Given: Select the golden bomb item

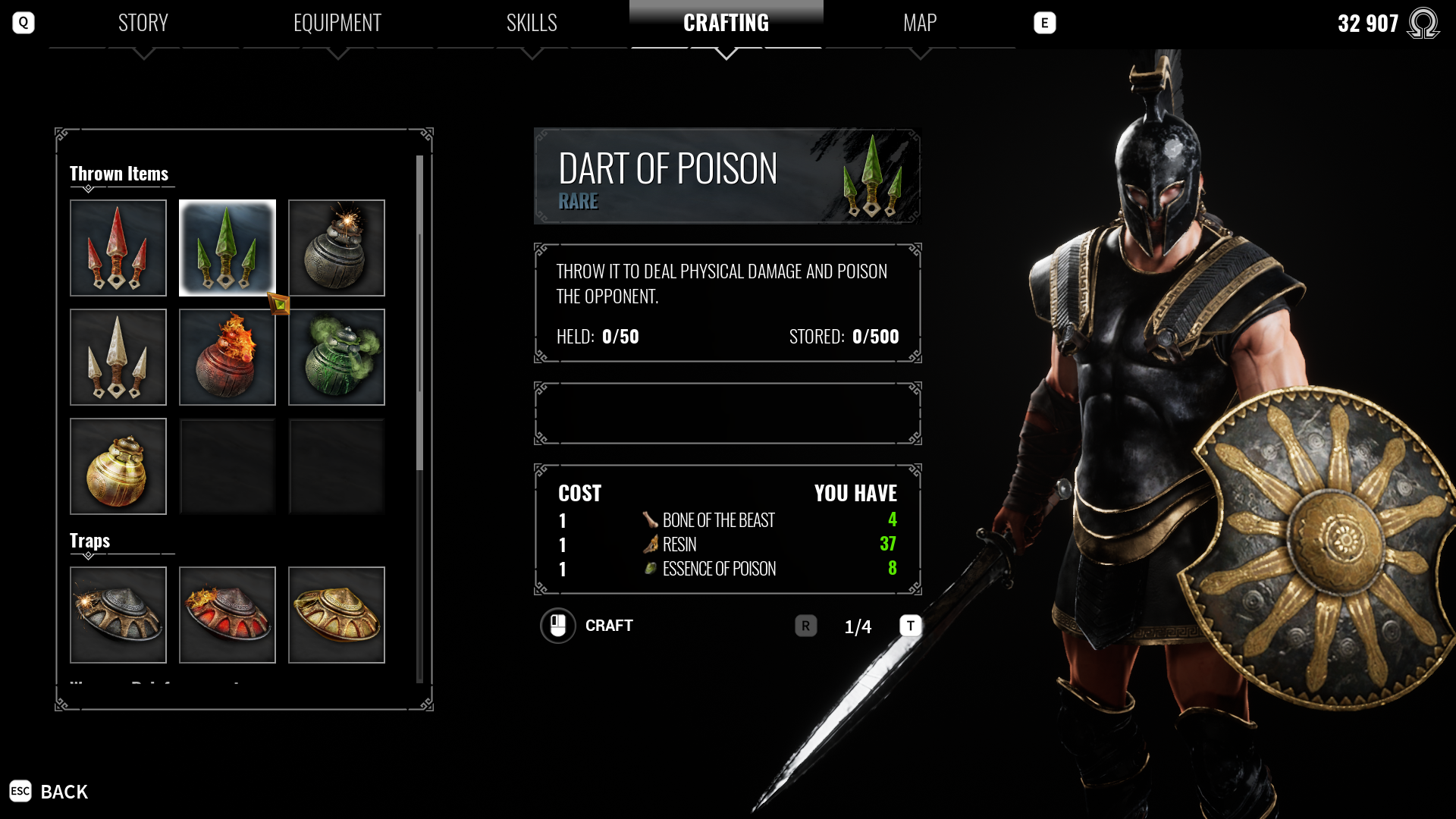Looking at the screenshot, I should [118, 466].
